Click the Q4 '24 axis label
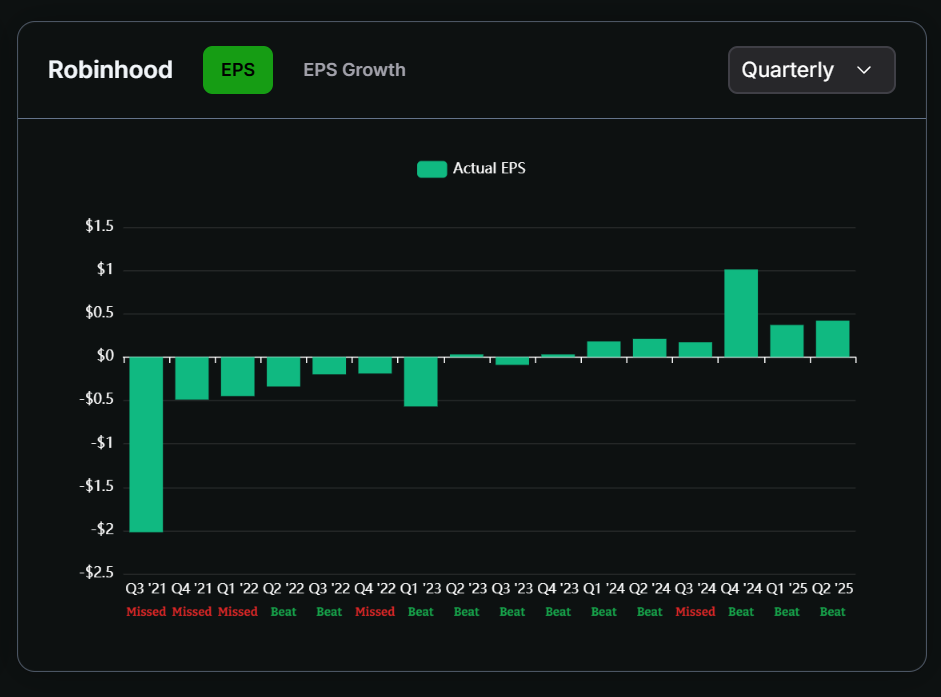 pyautogui.click(x=741, y=588)
